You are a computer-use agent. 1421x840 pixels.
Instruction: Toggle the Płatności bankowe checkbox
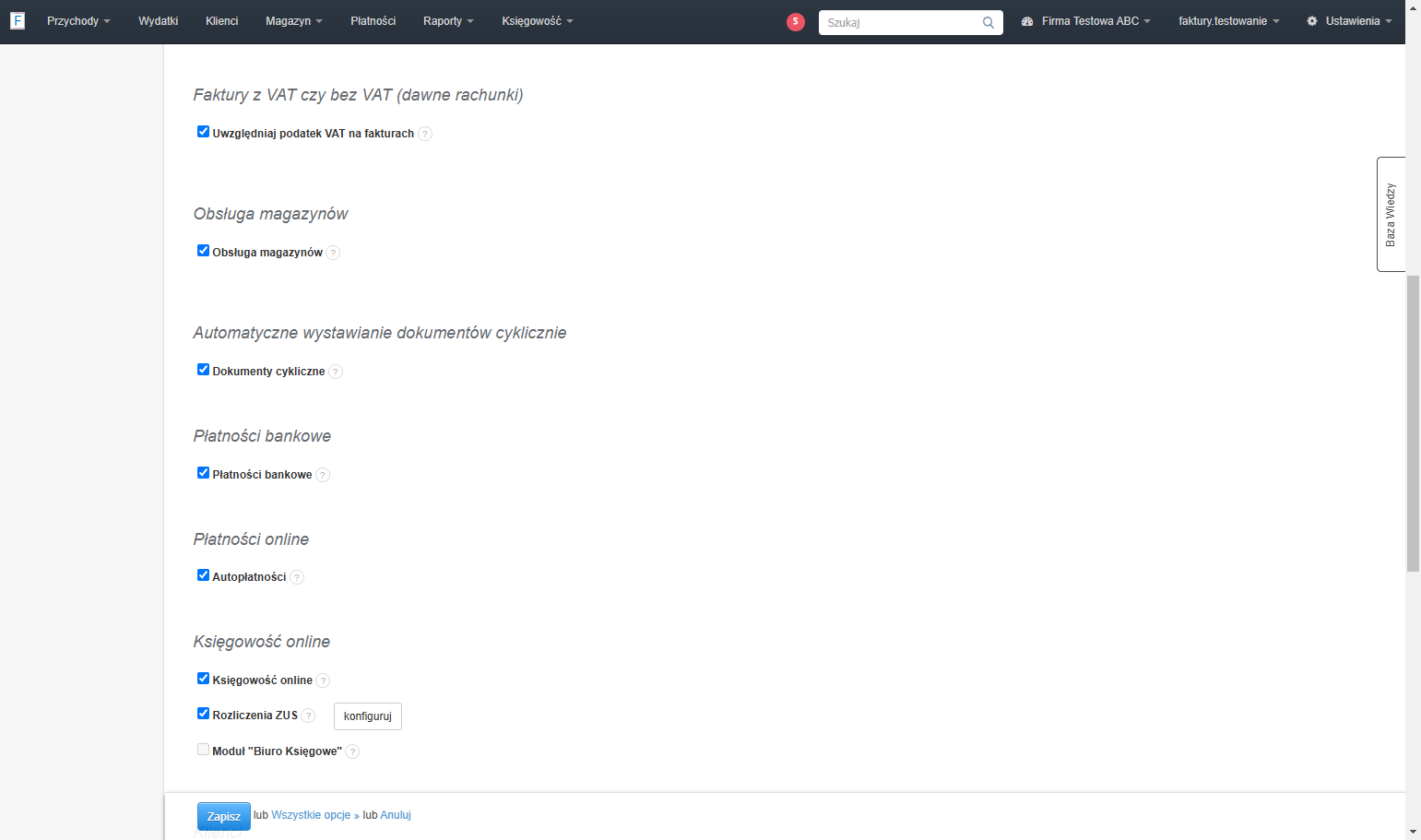(203, 473)
